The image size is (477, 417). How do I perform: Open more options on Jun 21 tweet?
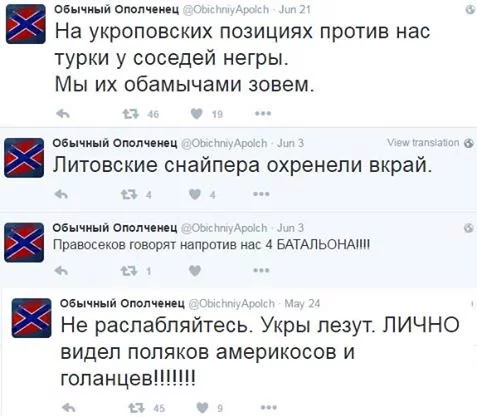click(x=263, y=114)
